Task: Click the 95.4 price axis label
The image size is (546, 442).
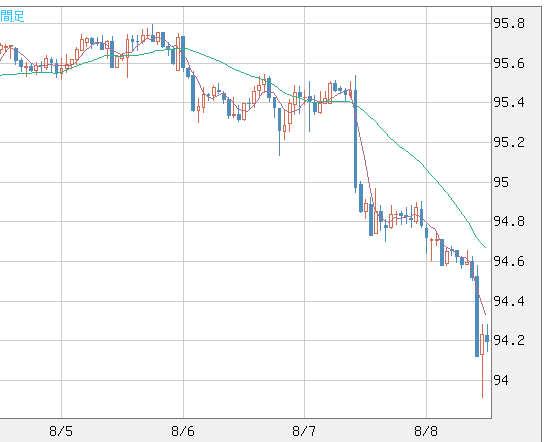Action: [509, 102]
